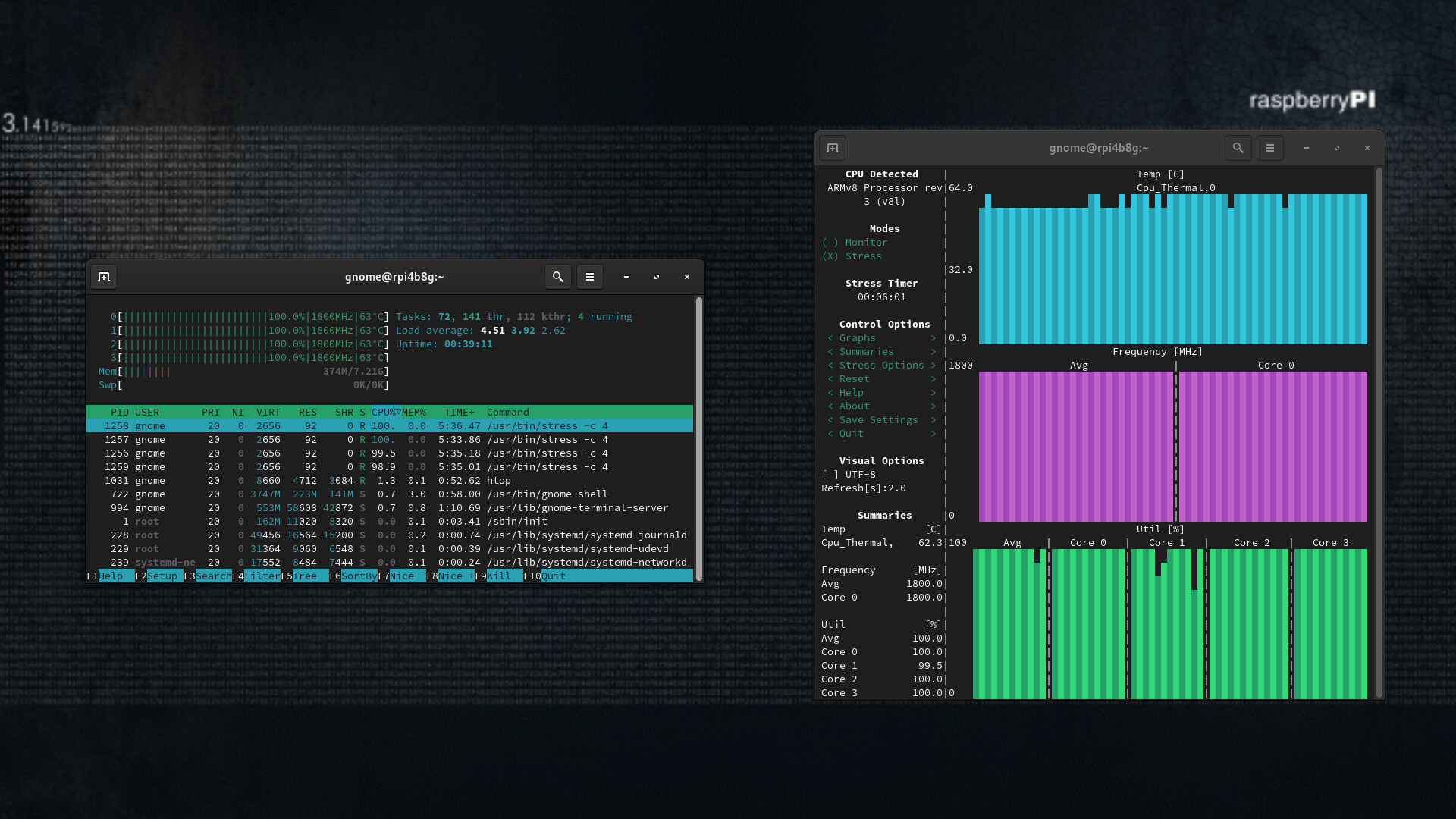The image size is (1456, 819).
Task: Click F2 Setup in htop footer
Action: [159, 576]
